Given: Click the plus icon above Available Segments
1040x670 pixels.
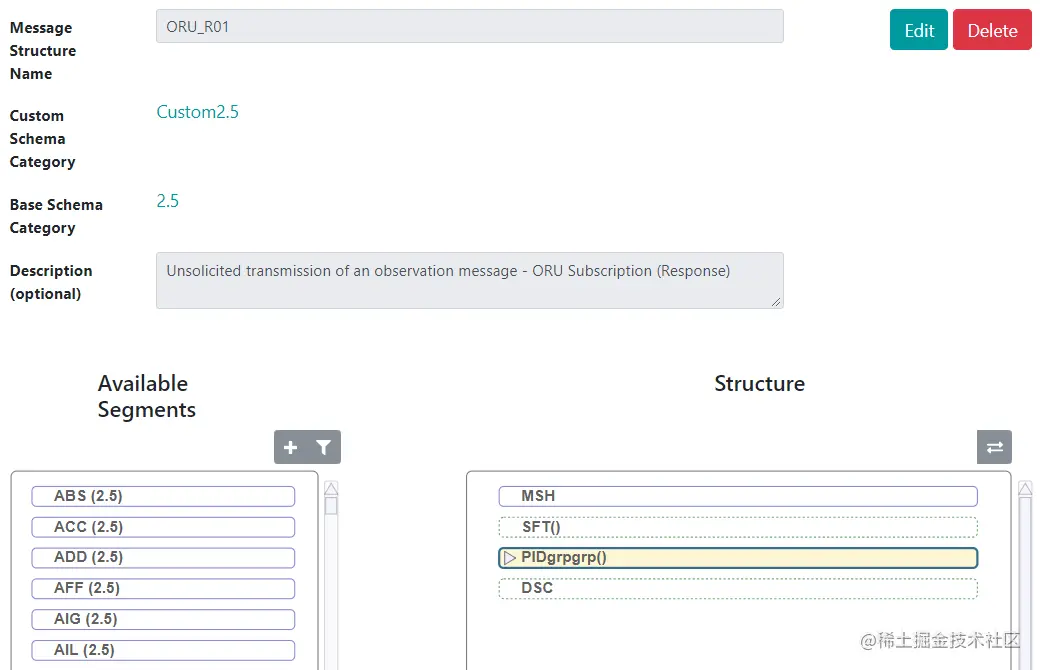Looking at the screenshot, I should tap(291, 448).
